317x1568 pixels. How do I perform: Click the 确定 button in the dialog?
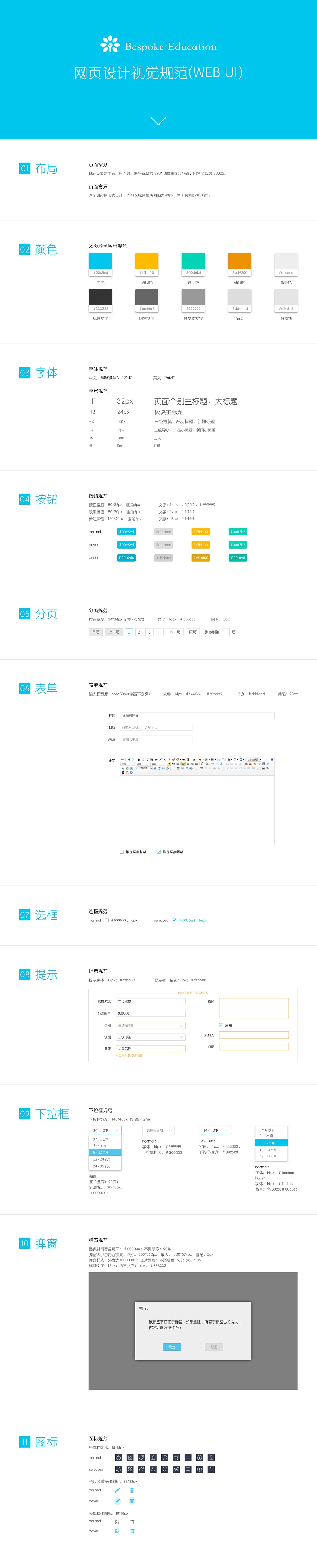click(172, 1347)
